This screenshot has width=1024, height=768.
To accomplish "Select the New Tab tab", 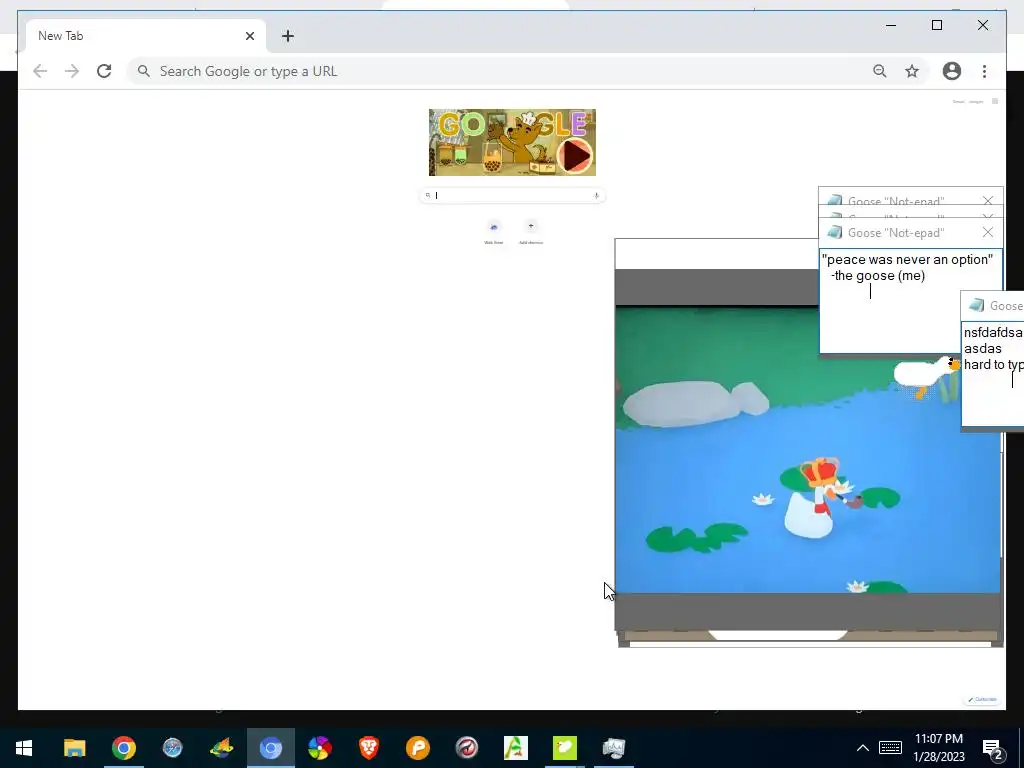I will tap(145, 36).
